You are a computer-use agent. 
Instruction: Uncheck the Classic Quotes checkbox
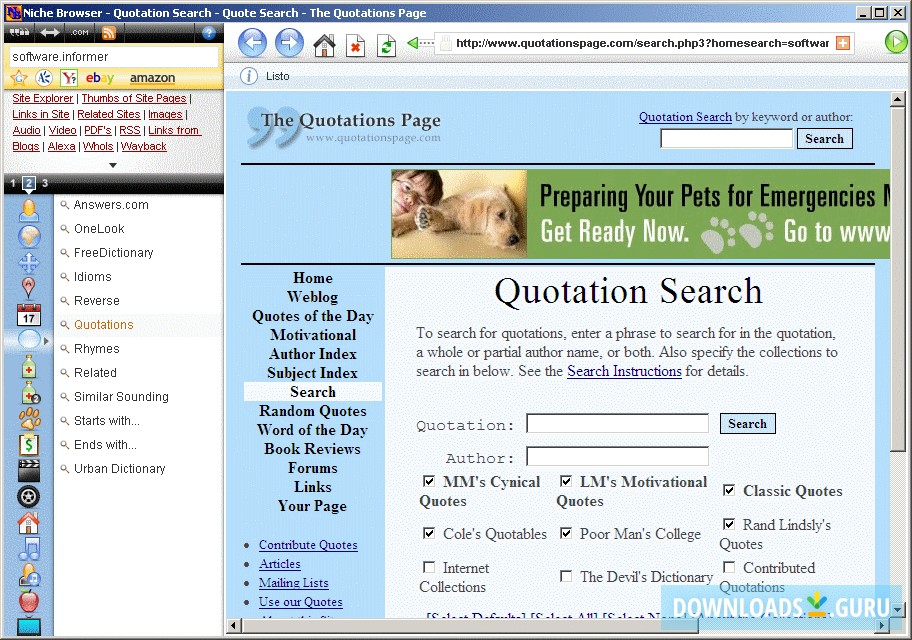tap(729, 490)
